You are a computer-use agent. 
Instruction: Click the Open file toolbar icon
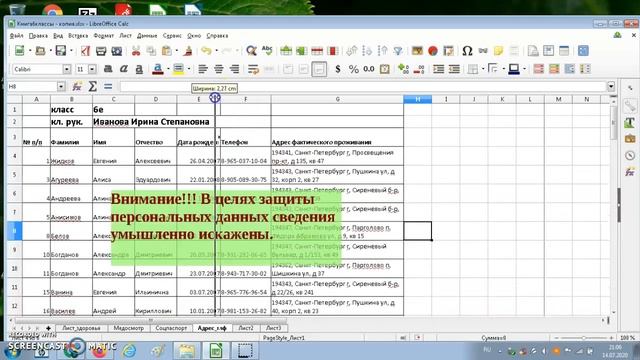pos(40,51)
